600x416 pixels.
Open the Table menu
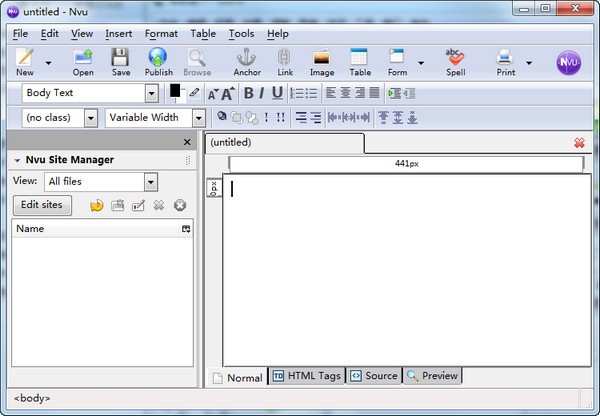[x=203, y=34]
